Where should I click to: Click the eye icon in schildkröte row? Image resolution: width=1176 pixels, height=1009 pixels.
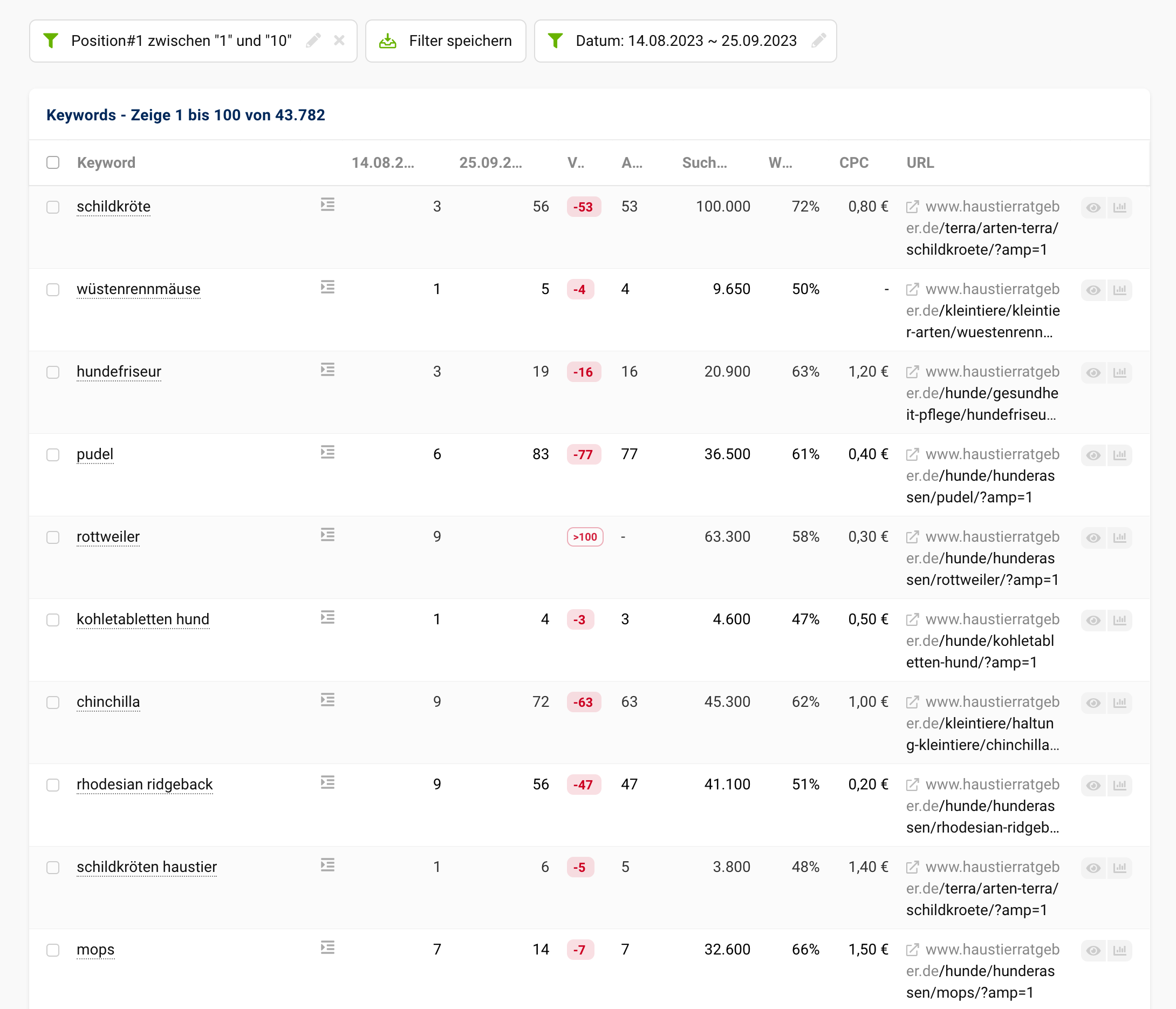pos(1093,208)
